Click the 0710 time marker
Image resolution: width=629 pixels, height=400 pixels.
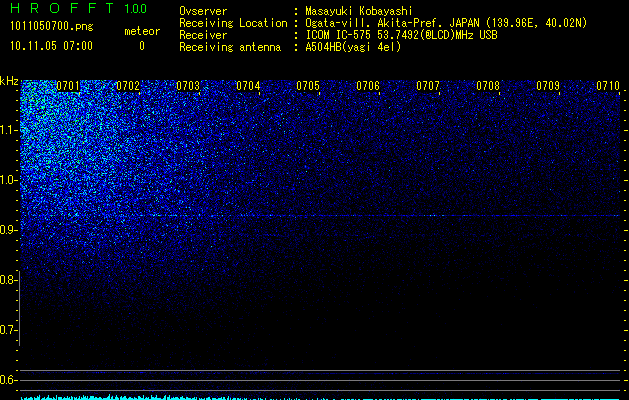click(x=608, y=86)
